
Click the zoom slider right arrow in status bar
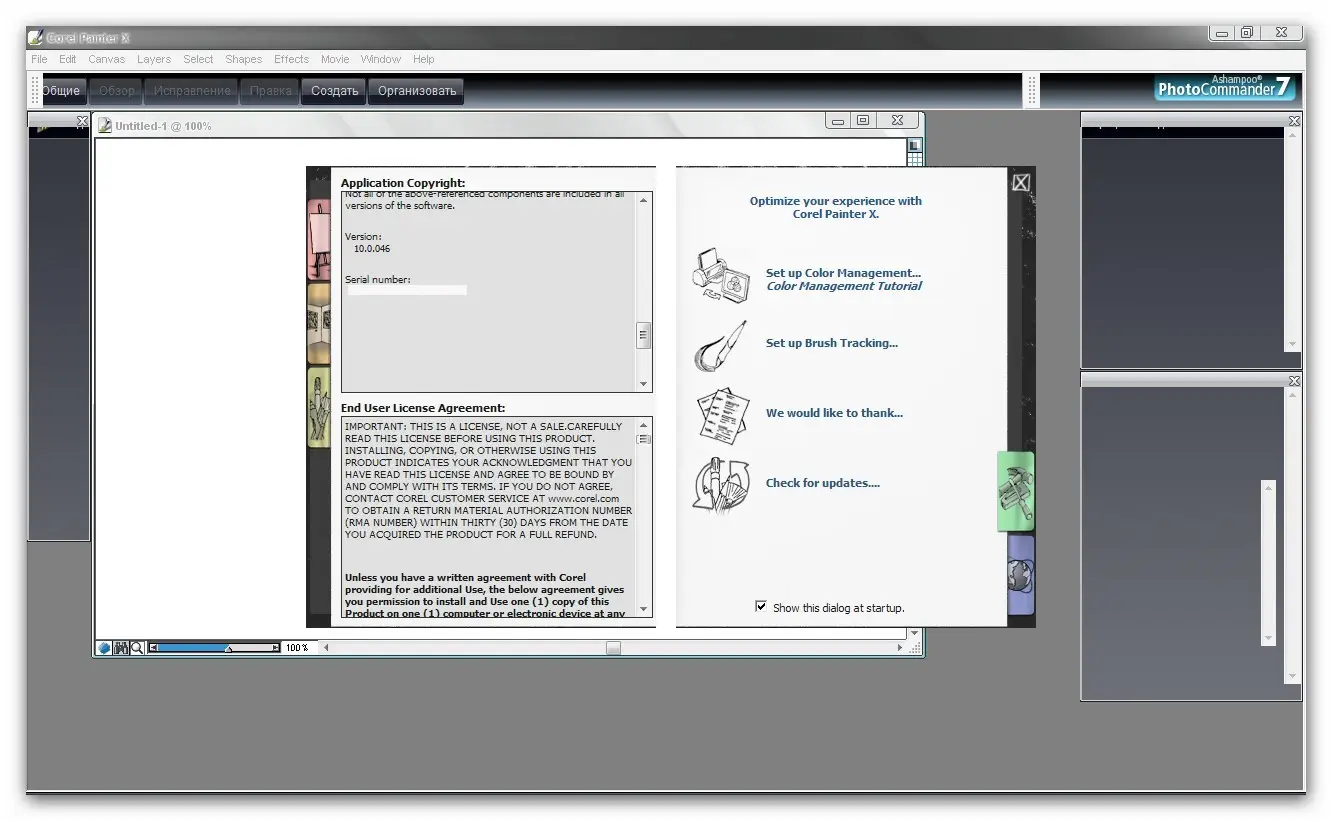point(277,648)
